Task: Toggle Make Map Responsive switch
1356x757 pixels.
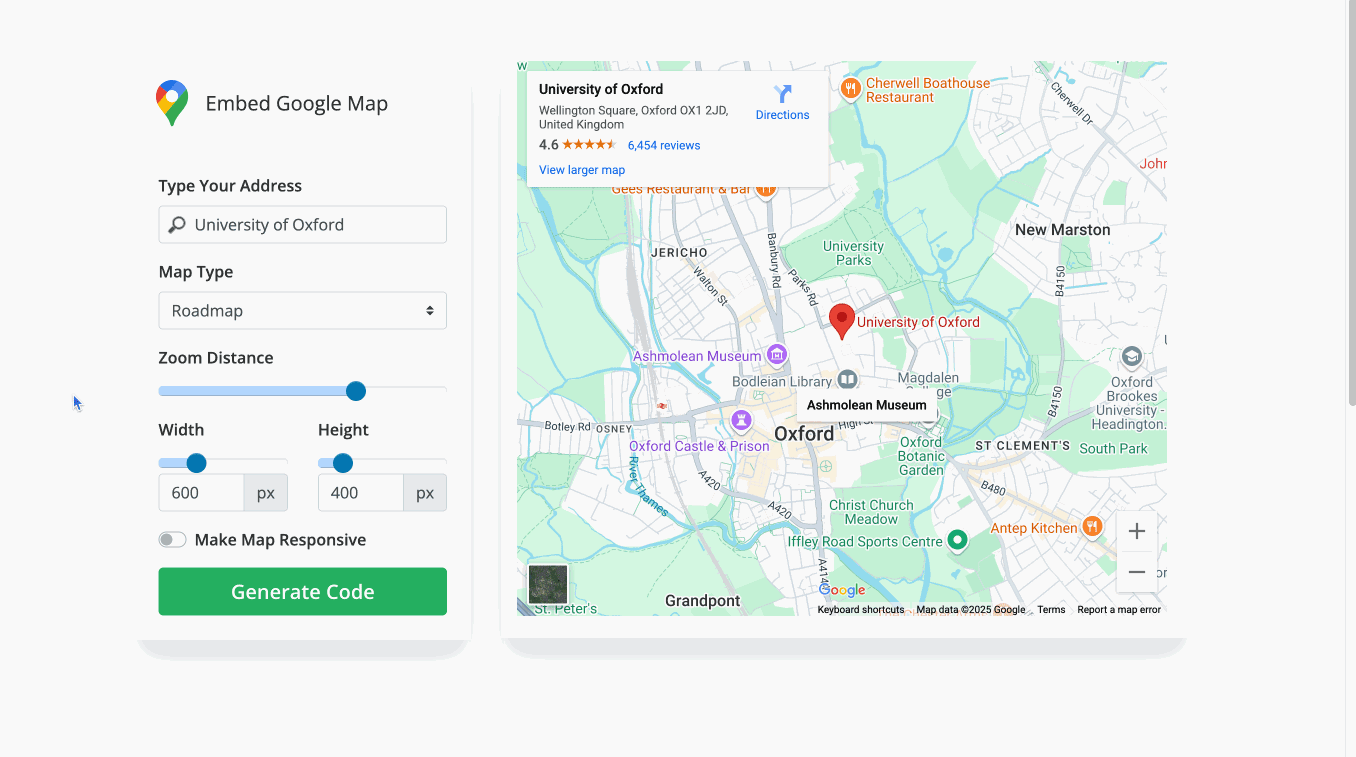Action: 172,540
